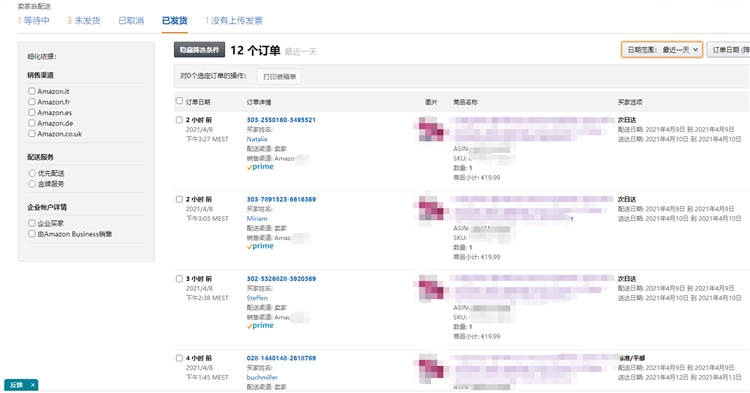
Task: Check the Amazon.co.uk filter
Action: point(32,134)
